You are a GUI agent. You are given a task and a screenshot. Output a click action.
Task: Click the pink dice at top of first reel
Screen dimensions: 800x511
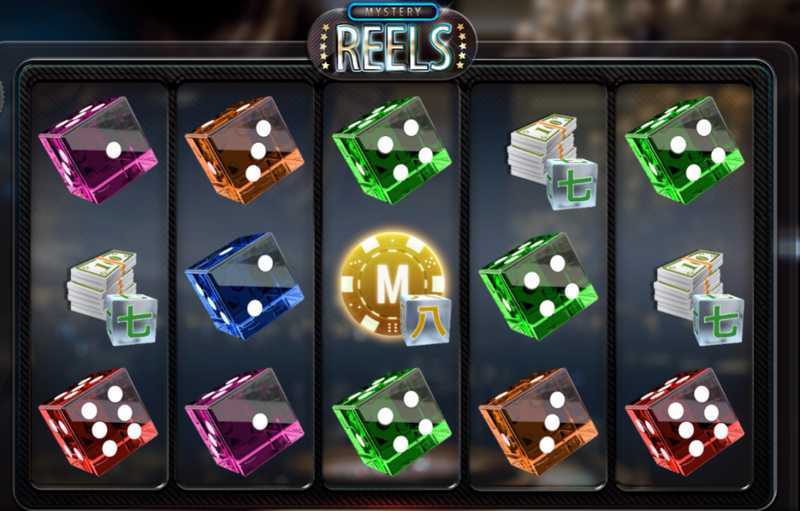tap(98, 149)
